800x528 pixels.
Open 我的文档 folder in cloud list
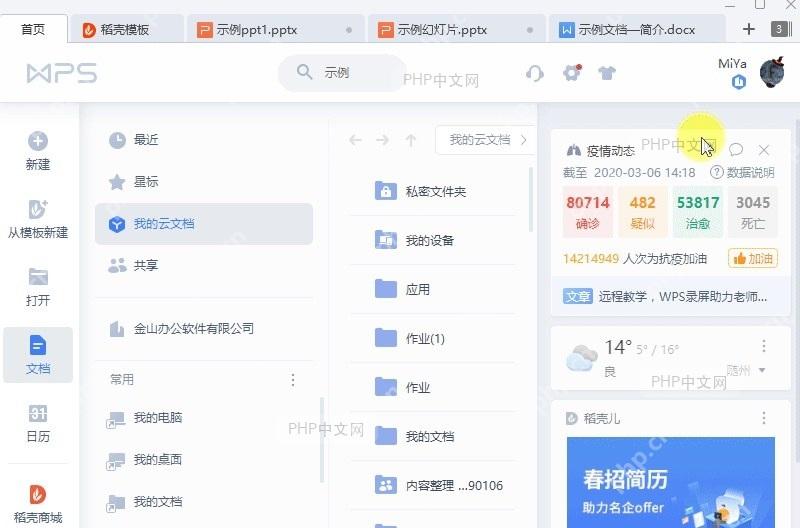pyautogui.click(x=432, y=436)
